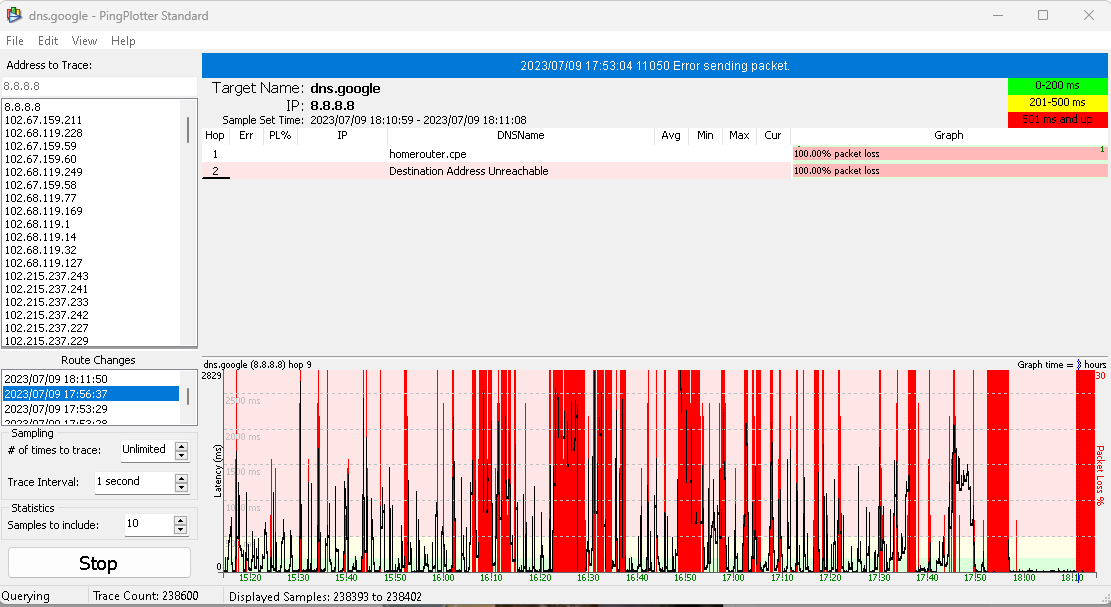Click the IP column header

coord(342,135)
